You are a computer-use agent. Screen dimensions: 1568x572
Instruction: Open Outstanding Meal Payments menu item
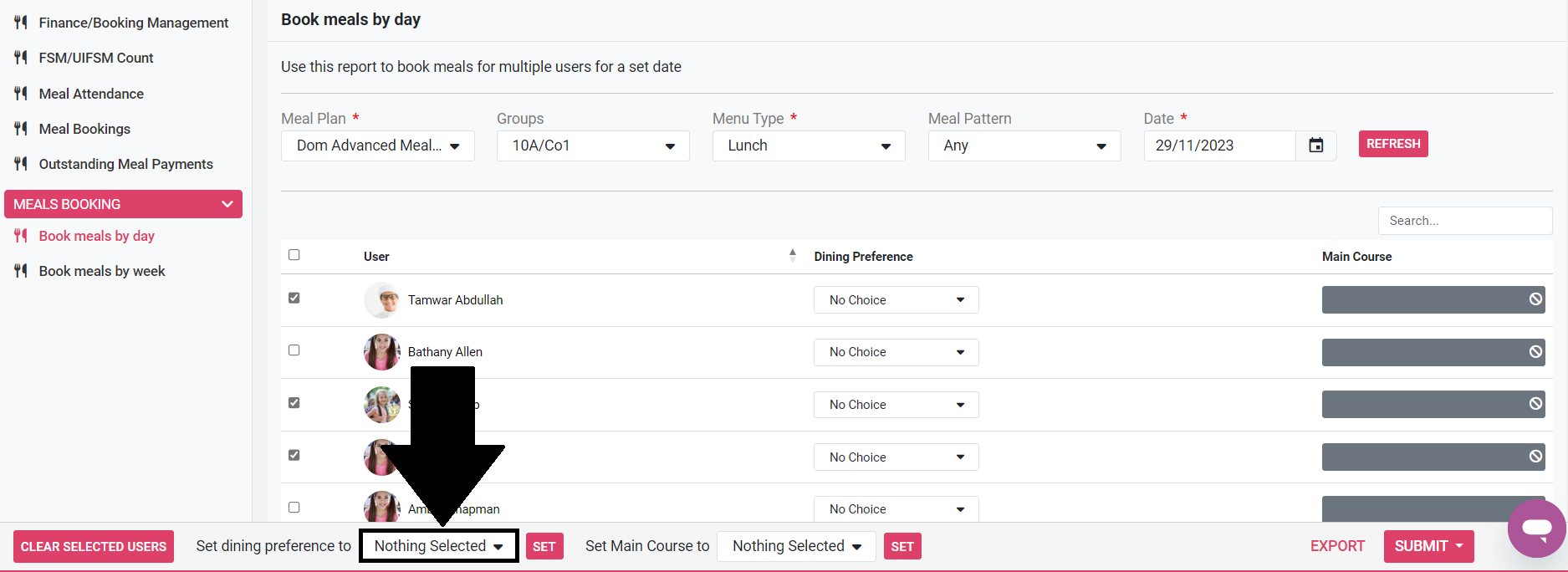tap(125, 164)
